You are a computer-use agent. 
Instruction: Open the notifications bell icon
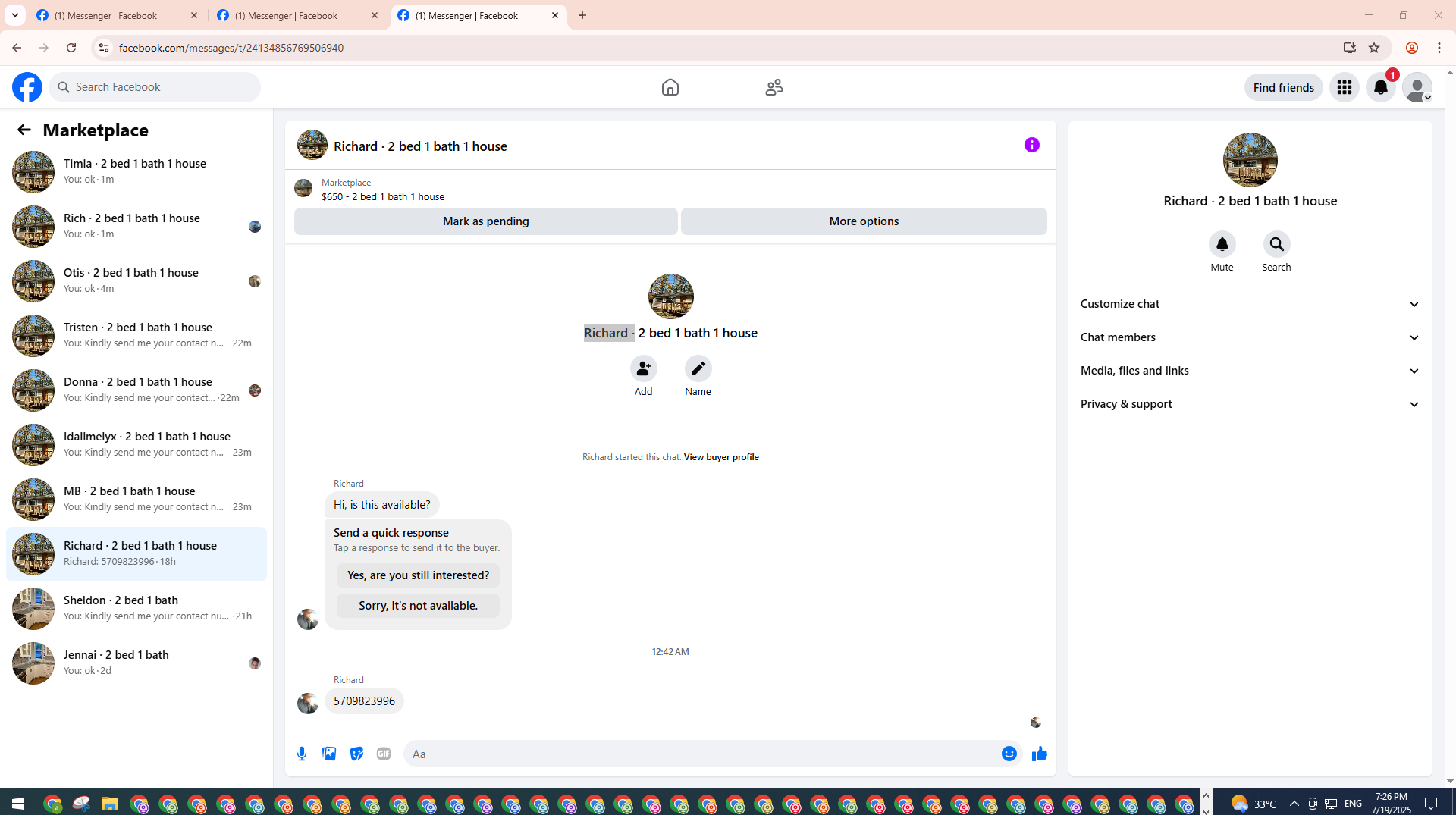pyautogui.click(x=1380, y=87)
